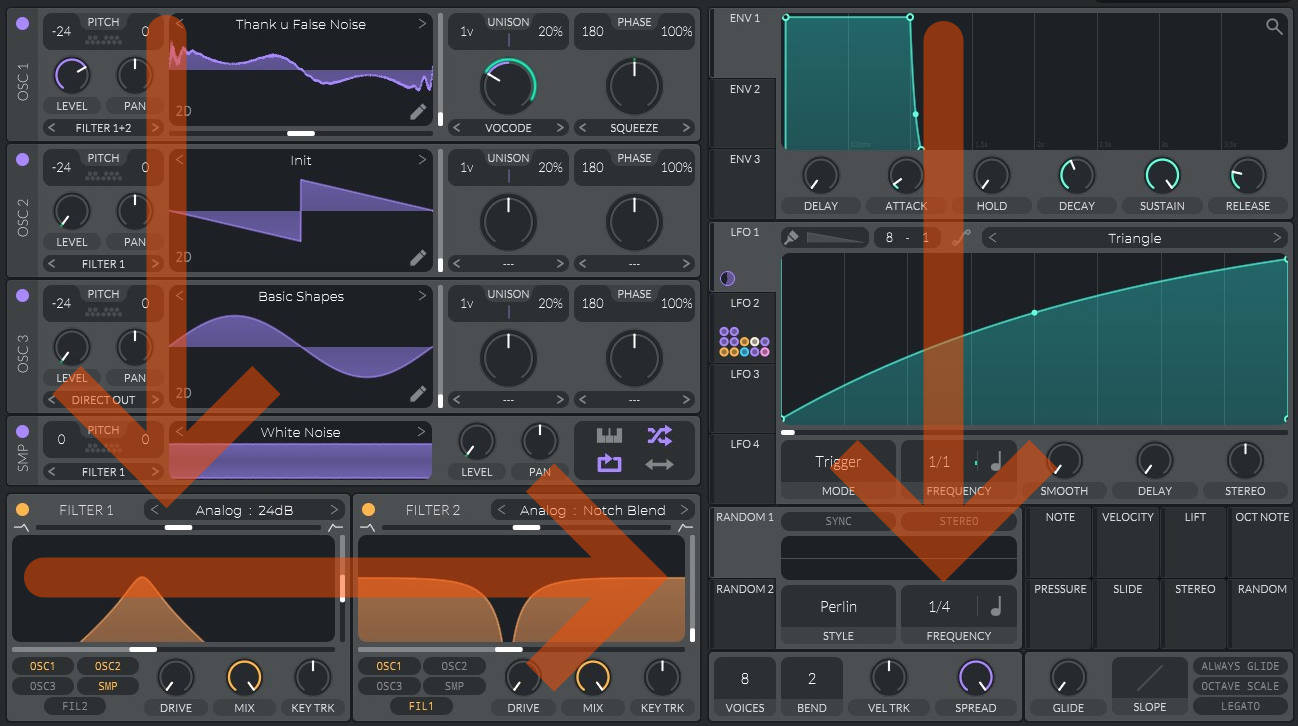Open the Filter 1 Analog 24dB type selector
This screenshot has width=1298, height=726.
(x=245, y=510)
